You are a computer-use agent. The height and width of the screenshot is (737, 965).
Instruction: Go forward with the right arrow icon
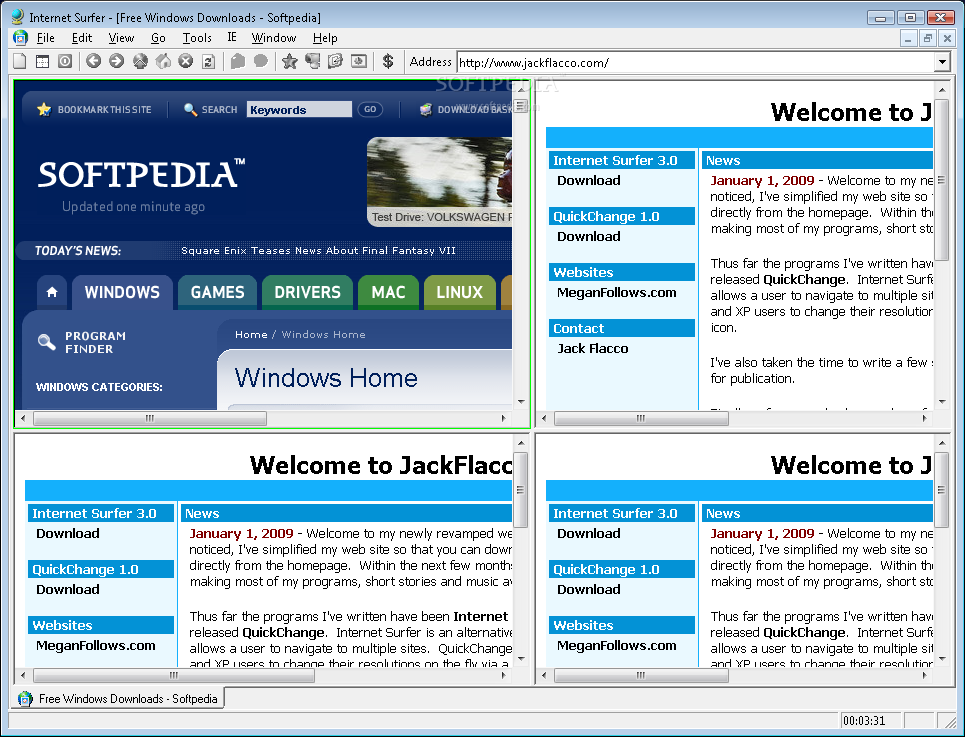pos(116,61)
